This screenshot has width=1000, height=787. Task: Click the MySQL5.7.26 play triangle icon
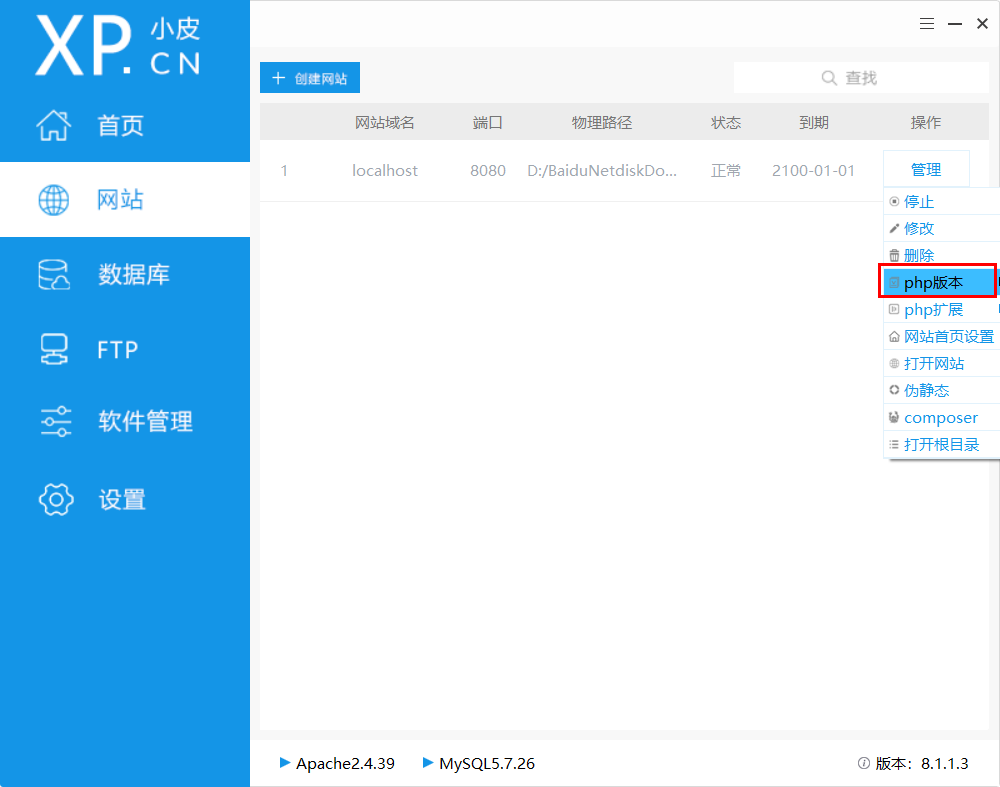[x=428, y=762]
